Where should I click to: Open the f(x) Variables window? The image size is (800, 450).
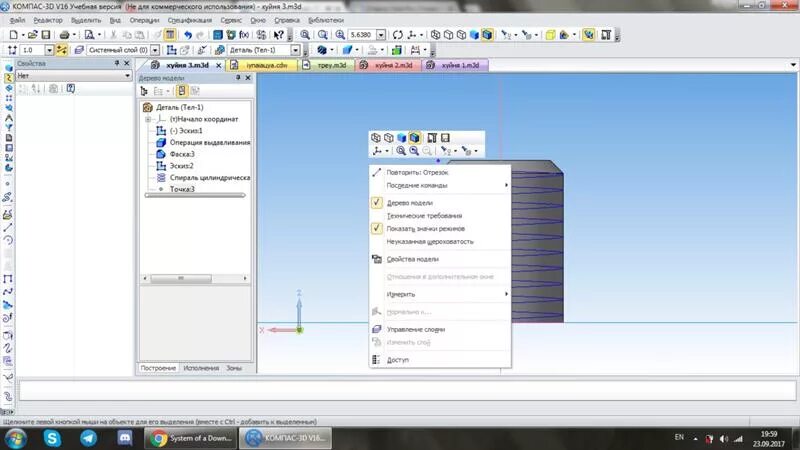(244, 35)
